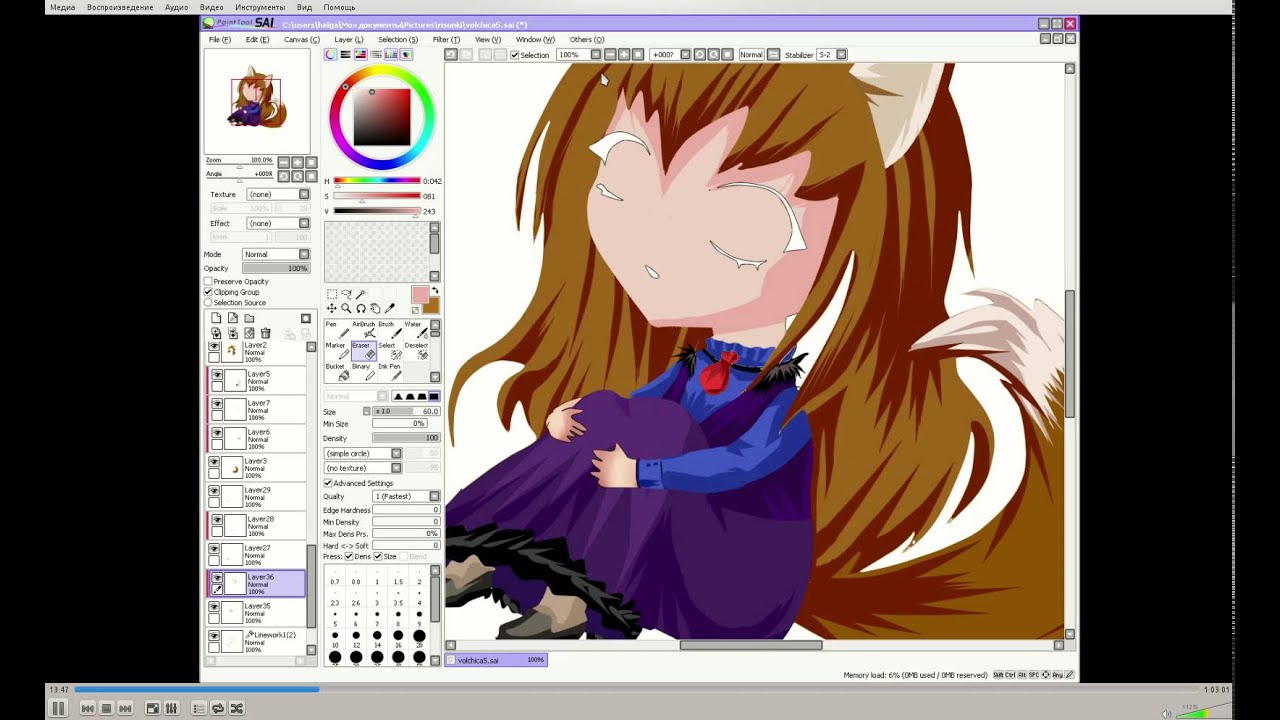
Task: Swap foreground and background colors
Action: (x=433, y=291)
